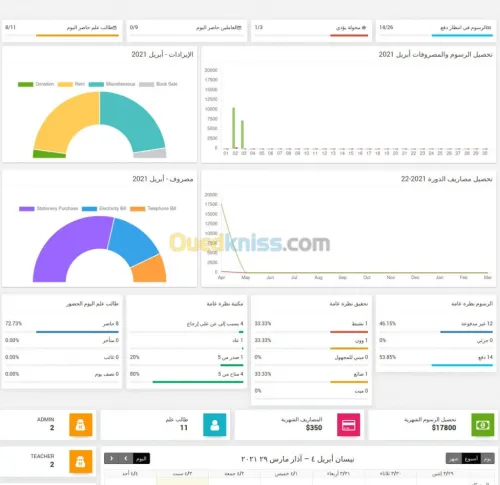Click the long green bar beside 80%
500x485 pixels.
click(198, 382)
